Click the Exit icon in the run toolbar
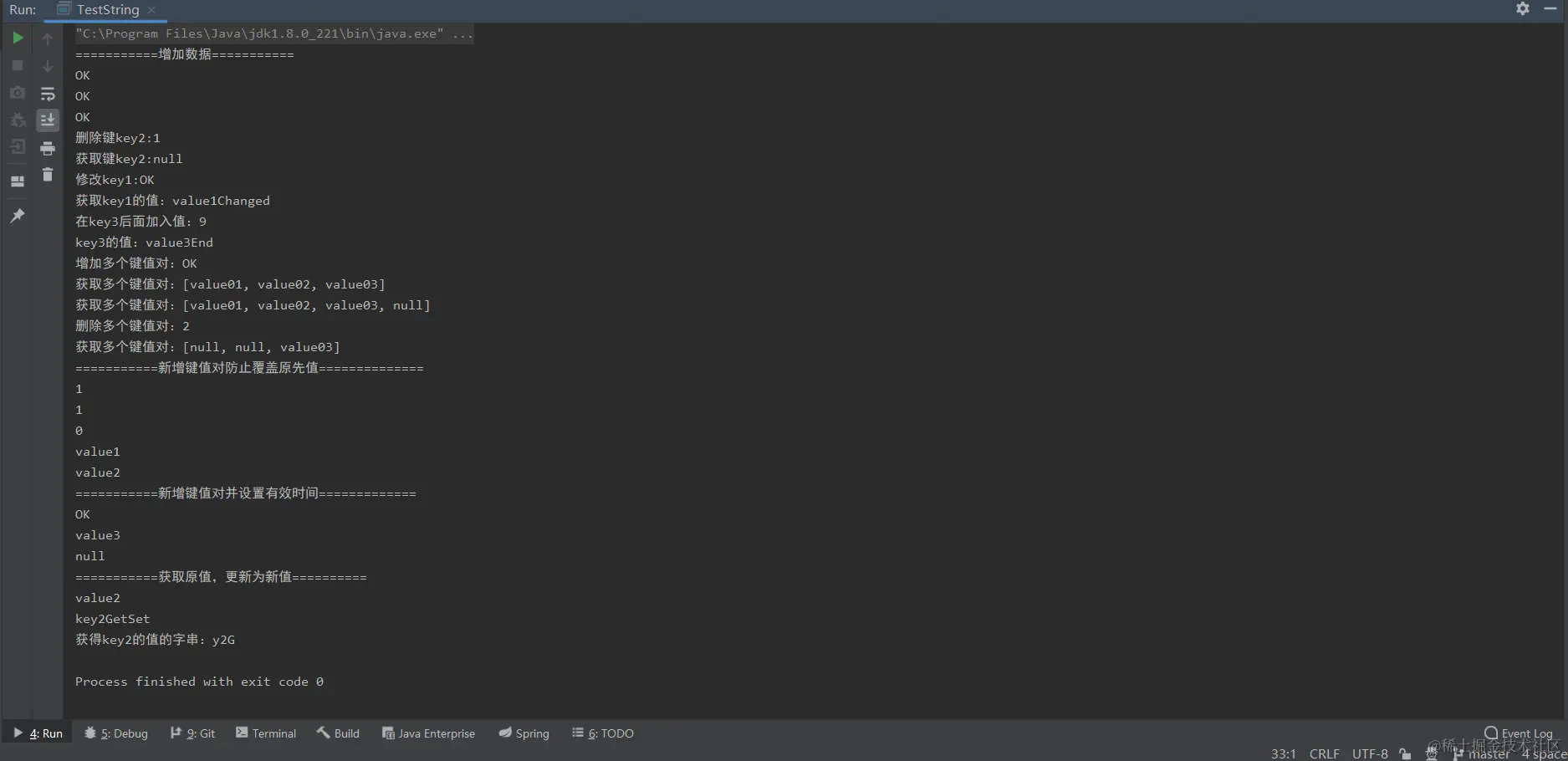Image resolution: width=1568 pixels, height=761 pixels. 18,147
